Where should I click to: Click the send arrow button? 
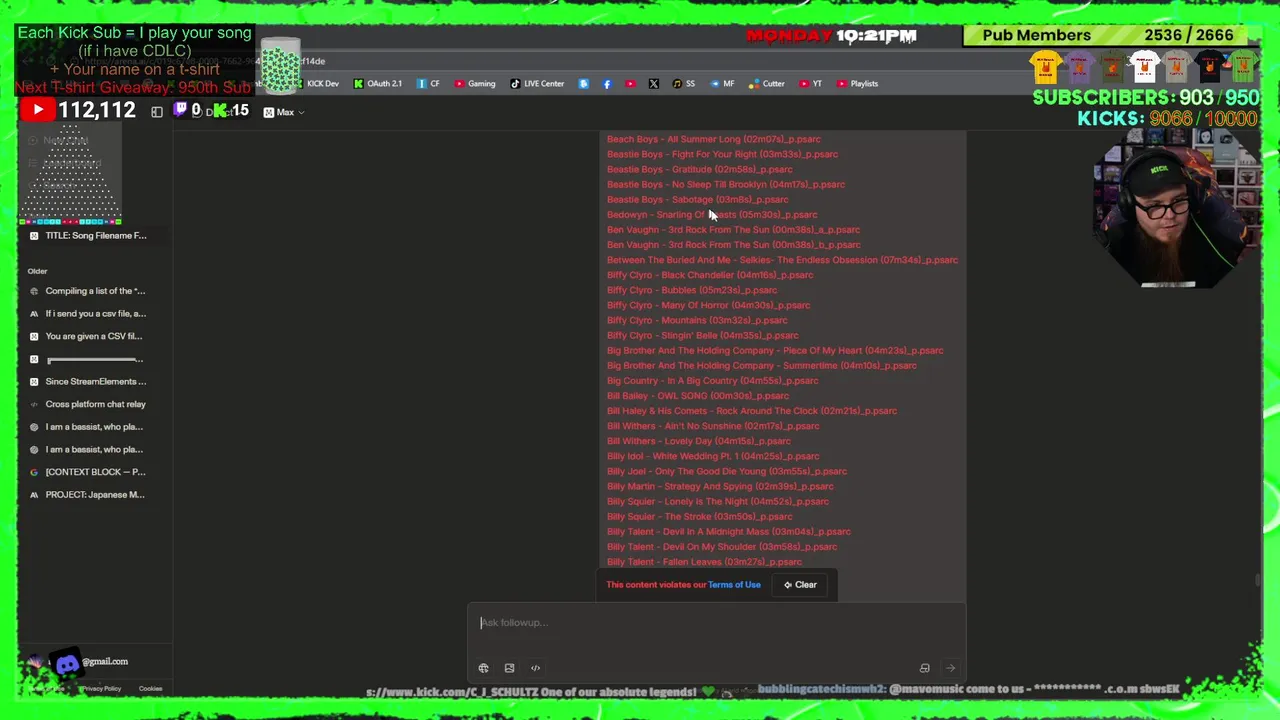pos(950,668)
